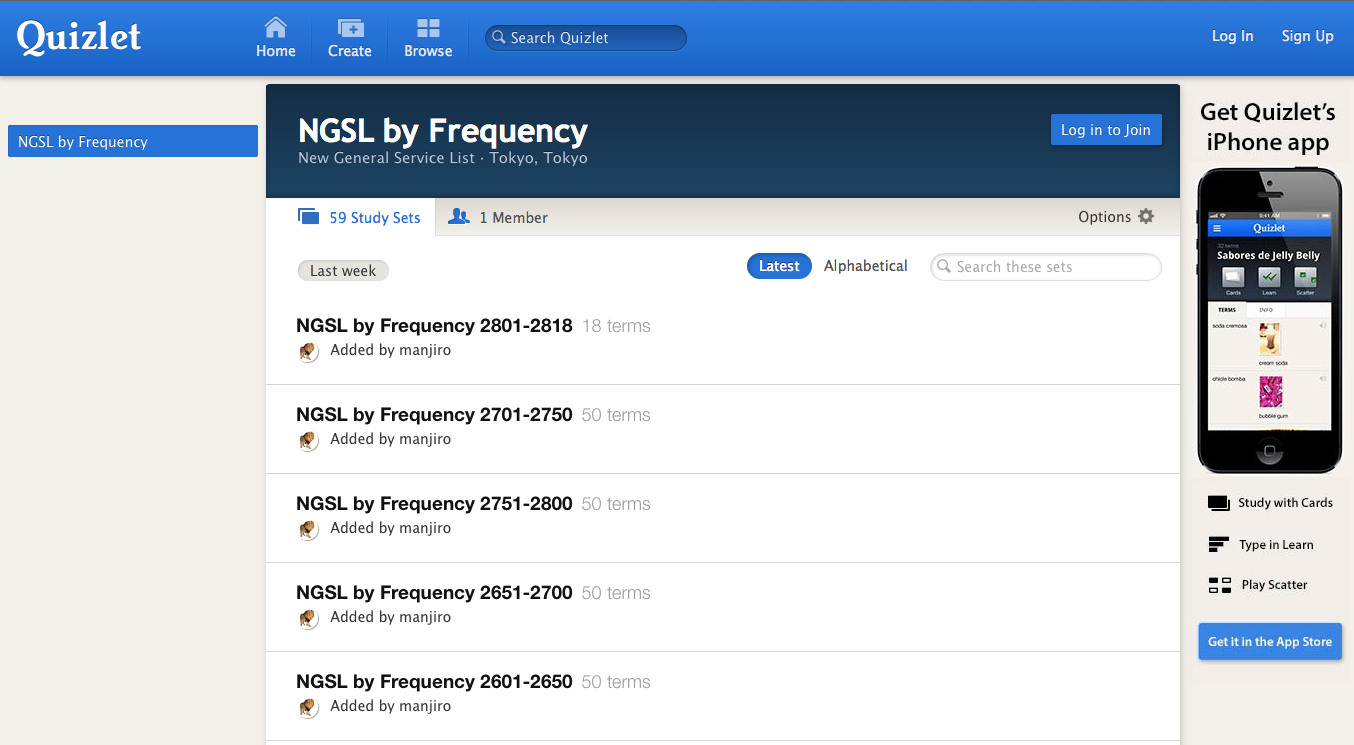Click the study sets folder icon
The height and width of the screenshot is (745, 1354).
coord(308,217)
